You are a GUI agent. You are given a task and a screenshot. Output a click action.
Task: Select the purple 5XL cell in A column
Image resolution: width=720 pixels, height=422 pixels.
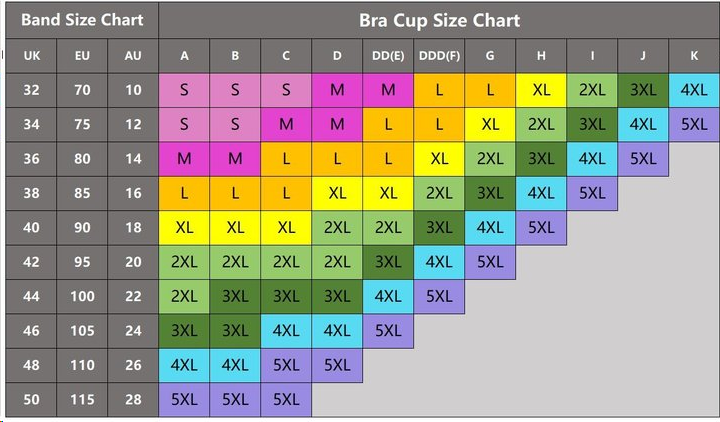[184, 399]
